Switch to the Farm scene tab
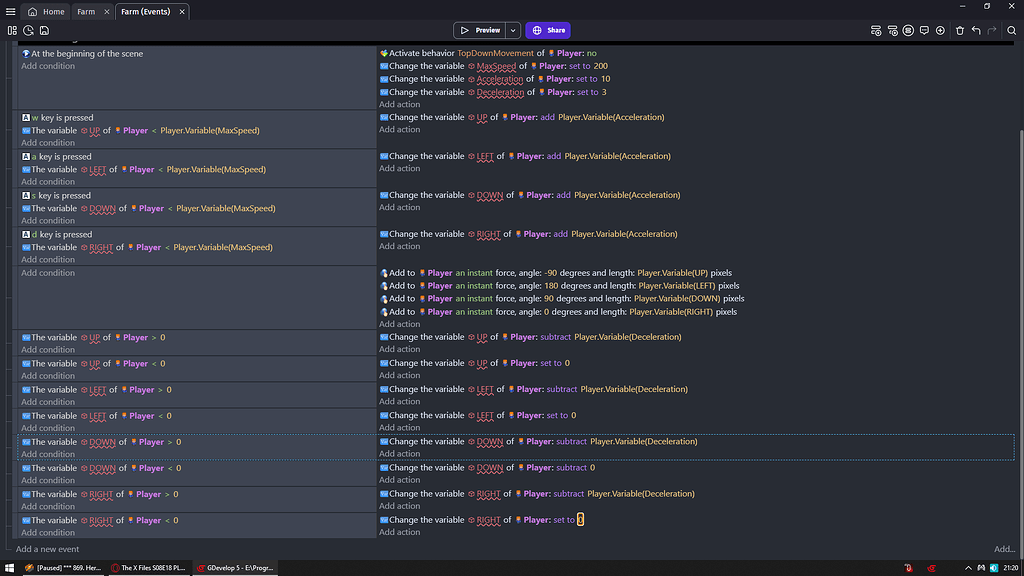Image resolution: width=1024 pixels, height=576 pixels. point(85,11)
